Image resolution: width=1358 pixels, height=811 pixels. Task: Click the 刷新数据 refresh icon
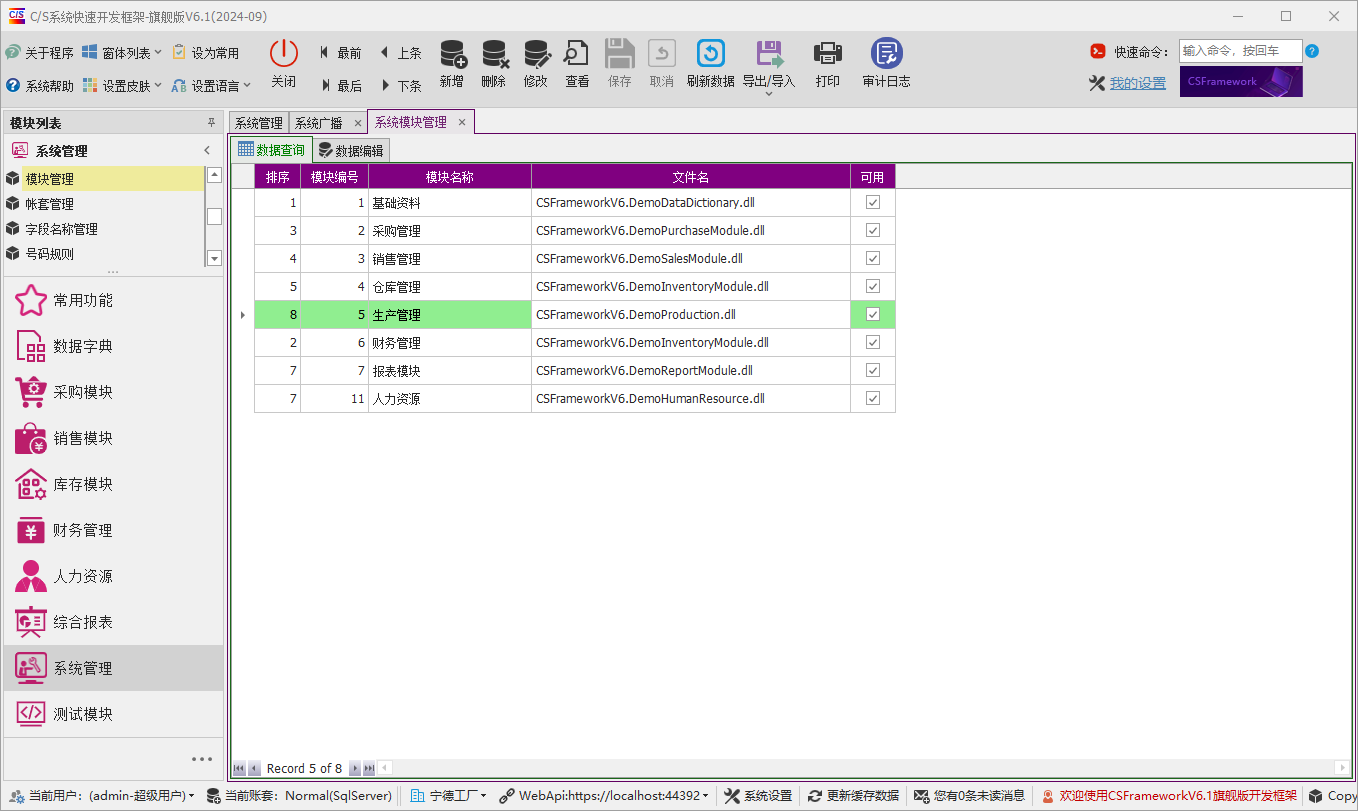point(710,54)
